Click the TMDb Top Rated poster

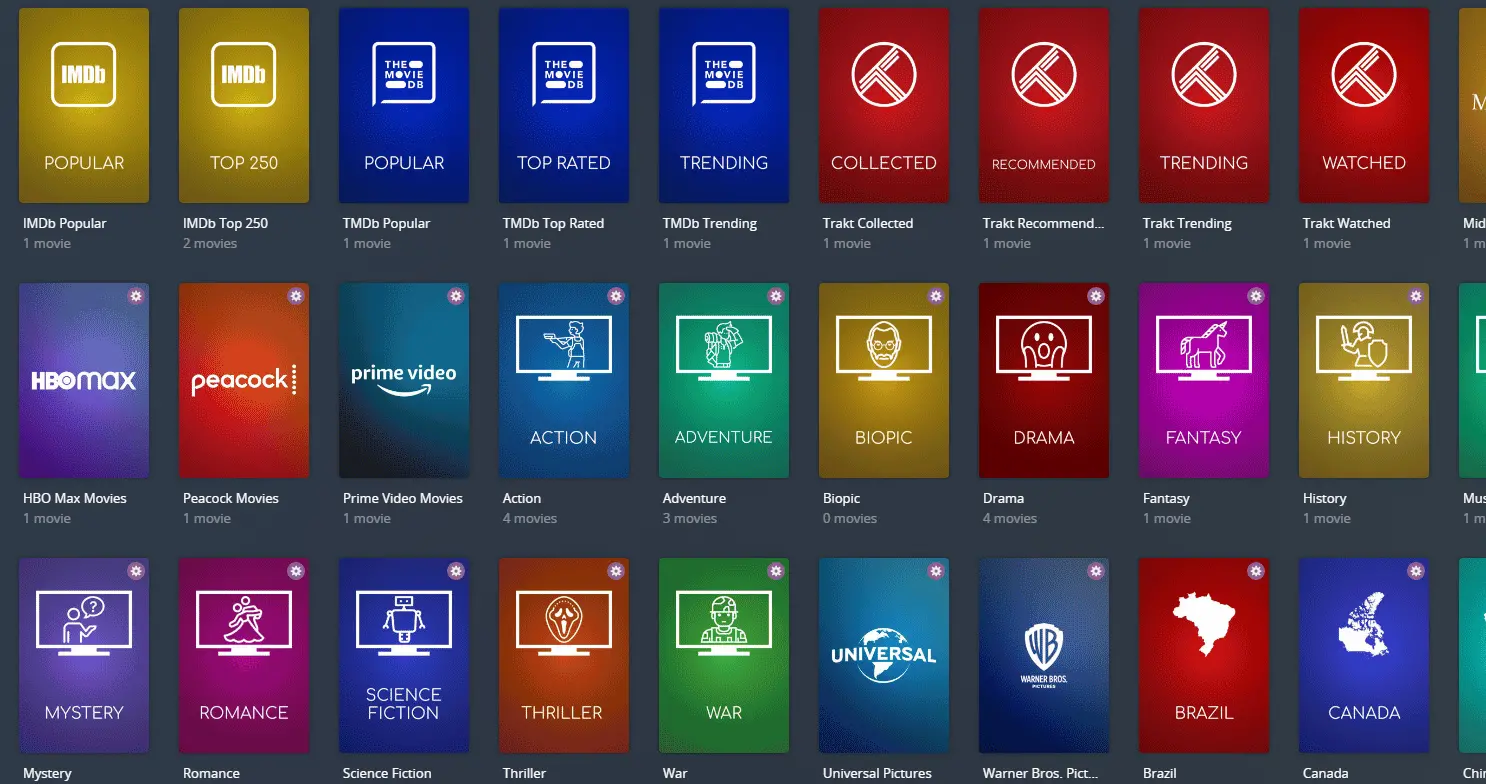(564, 106)
